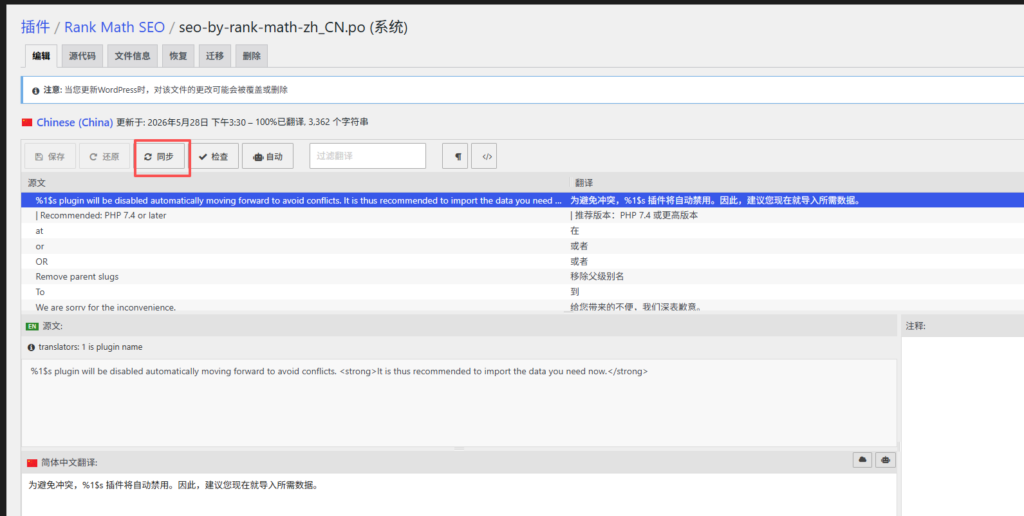
Task: Switch to the 迁移 tab
Action: tap(215, 56)
